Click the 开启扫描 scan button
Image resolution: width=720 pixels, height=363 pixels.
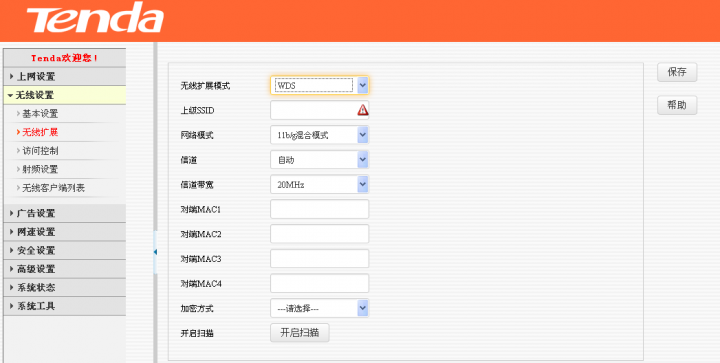pos(300,333)
